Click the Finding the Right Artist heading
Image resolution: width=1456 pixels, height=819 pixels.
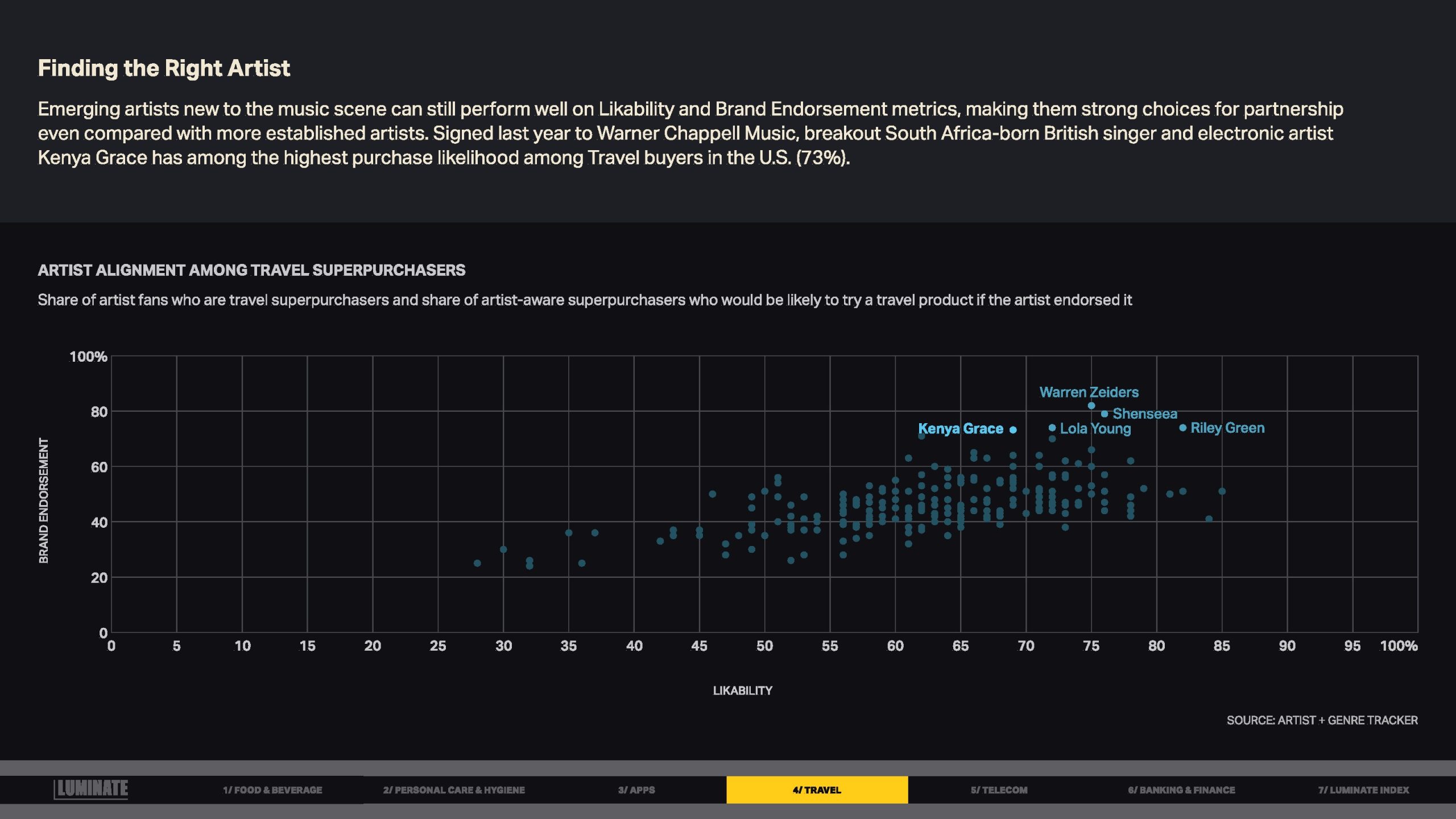(x=164, y=68)
